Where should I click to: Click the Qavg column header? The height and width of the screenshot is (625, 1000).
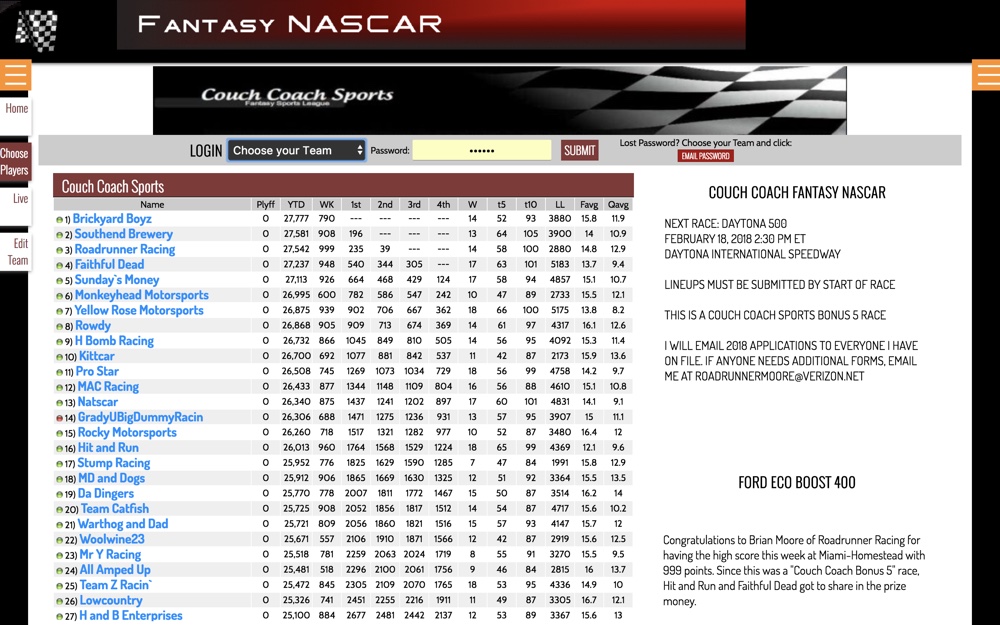pos(618,205)
